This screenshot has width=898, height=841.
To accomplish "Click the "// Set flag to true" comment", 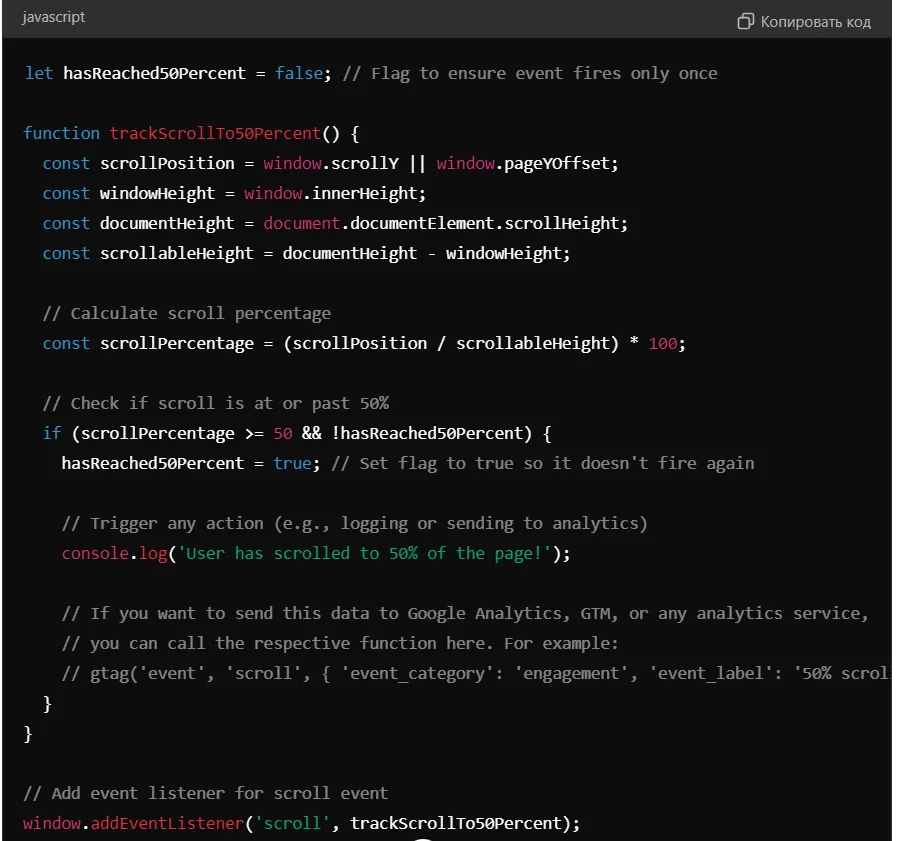I will pos(542,463).
